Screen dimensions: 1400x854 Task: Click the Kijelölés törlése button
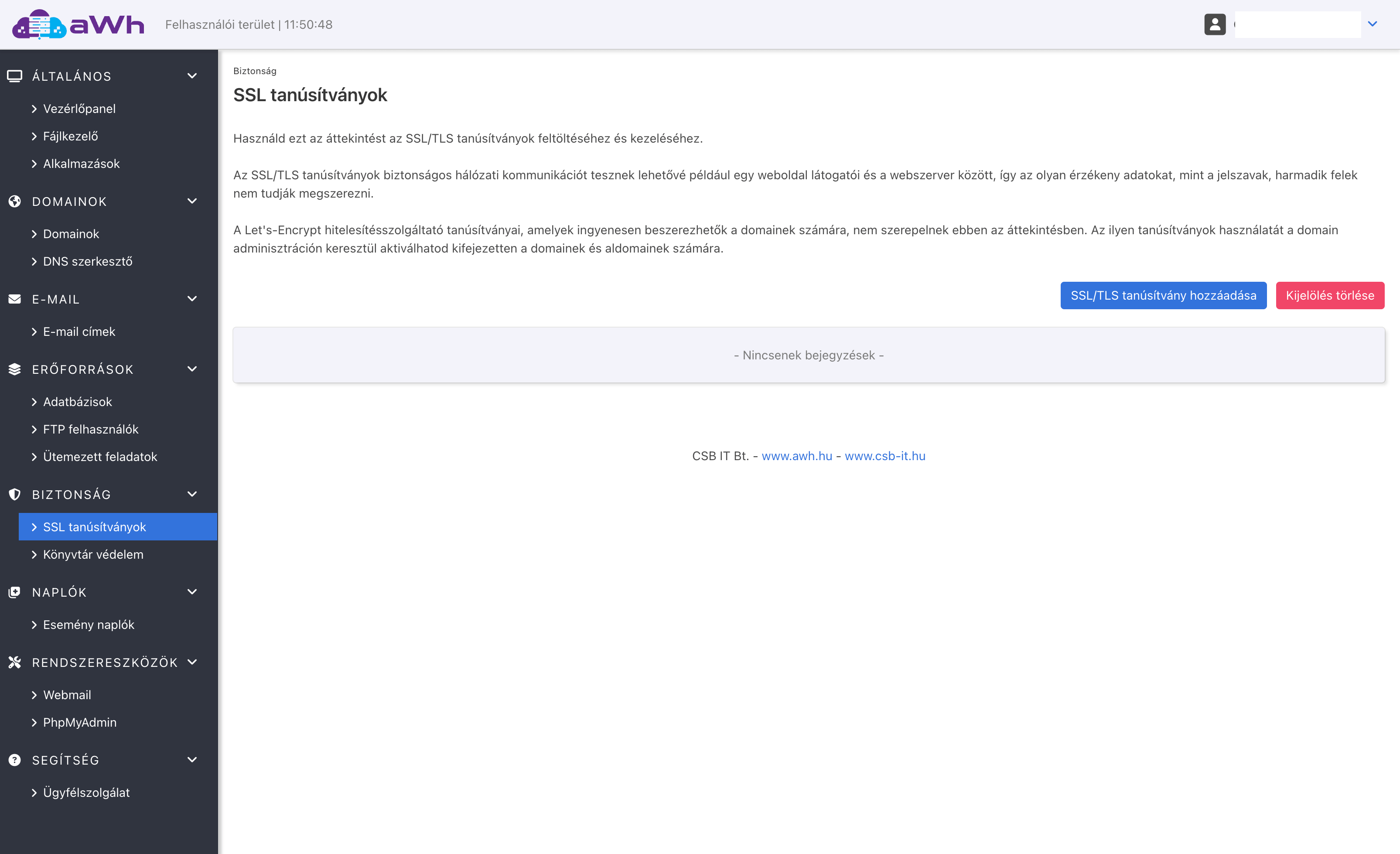[1329, 295]
